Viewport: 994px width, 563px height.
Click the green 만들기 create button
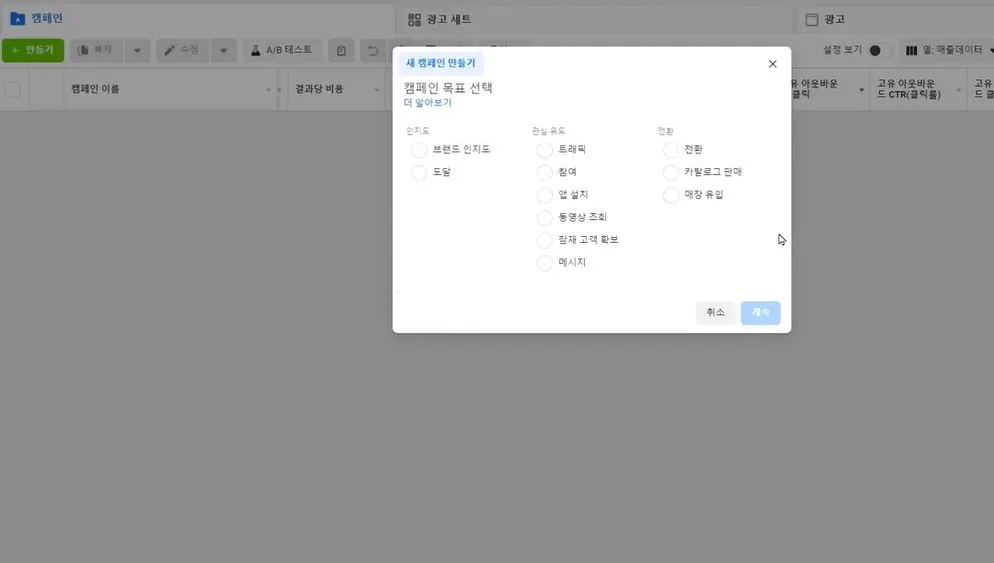33,50
